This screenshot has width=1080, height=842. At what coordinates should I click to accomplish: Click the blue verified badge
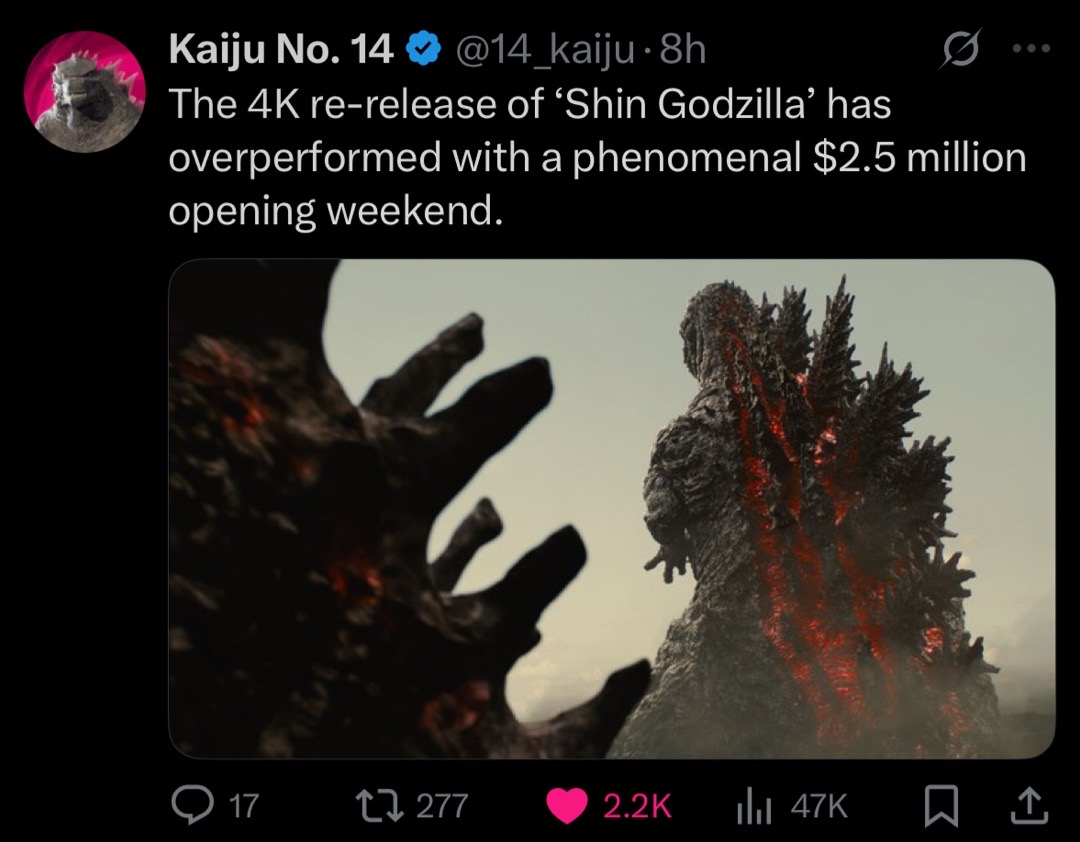point(424,50)
